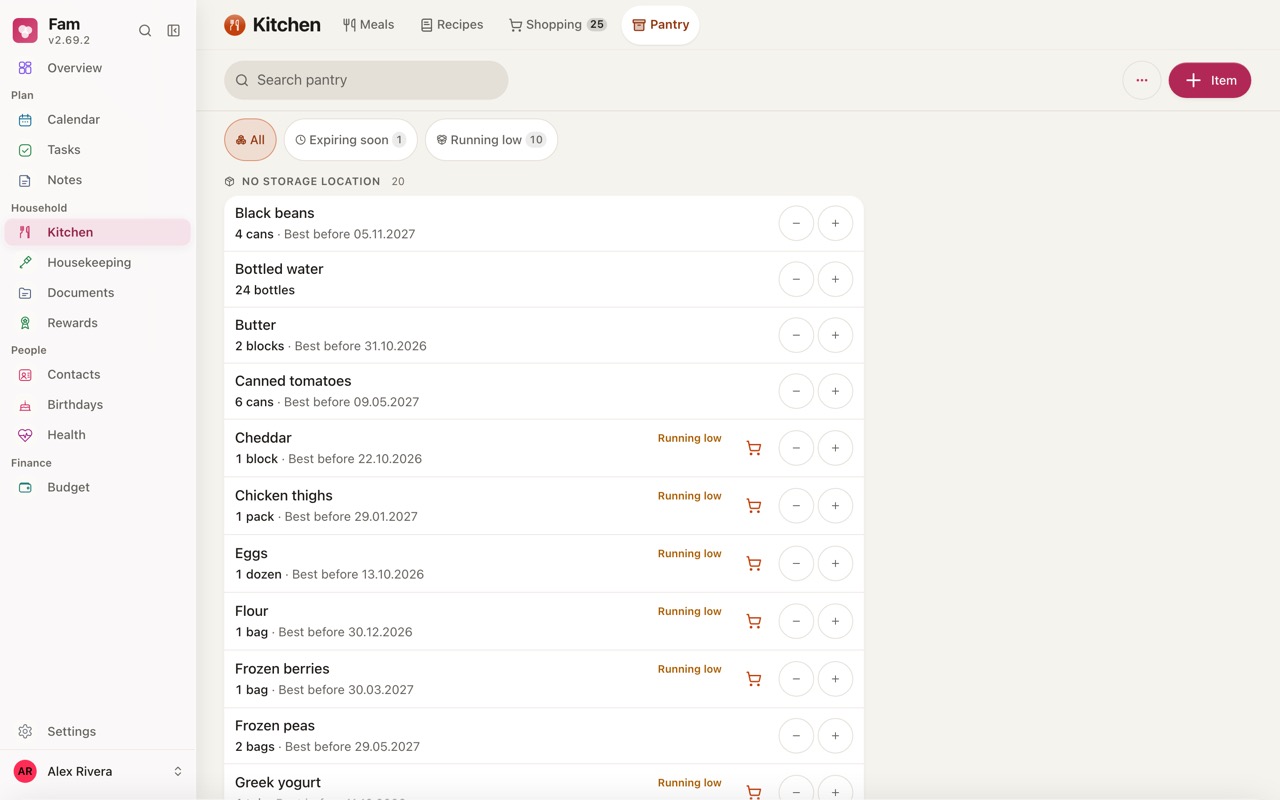Open Settings from the sidebar

pyautogui.click(x=98, y=731)
